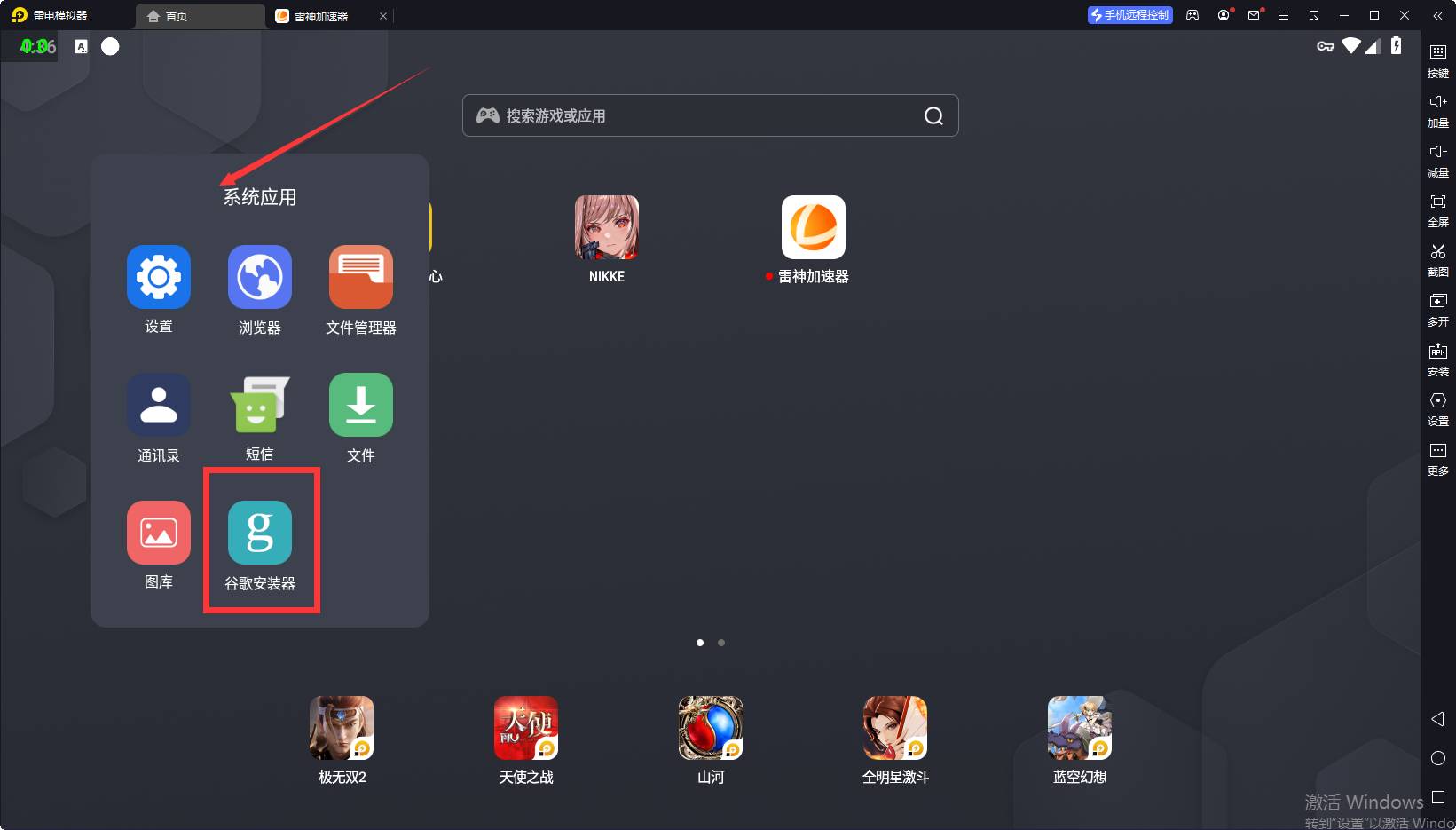This screenshot has height=830, width=1456.
Task: Open the 雷神加速器 app icon on the desktop
Action: click(814, 227)
